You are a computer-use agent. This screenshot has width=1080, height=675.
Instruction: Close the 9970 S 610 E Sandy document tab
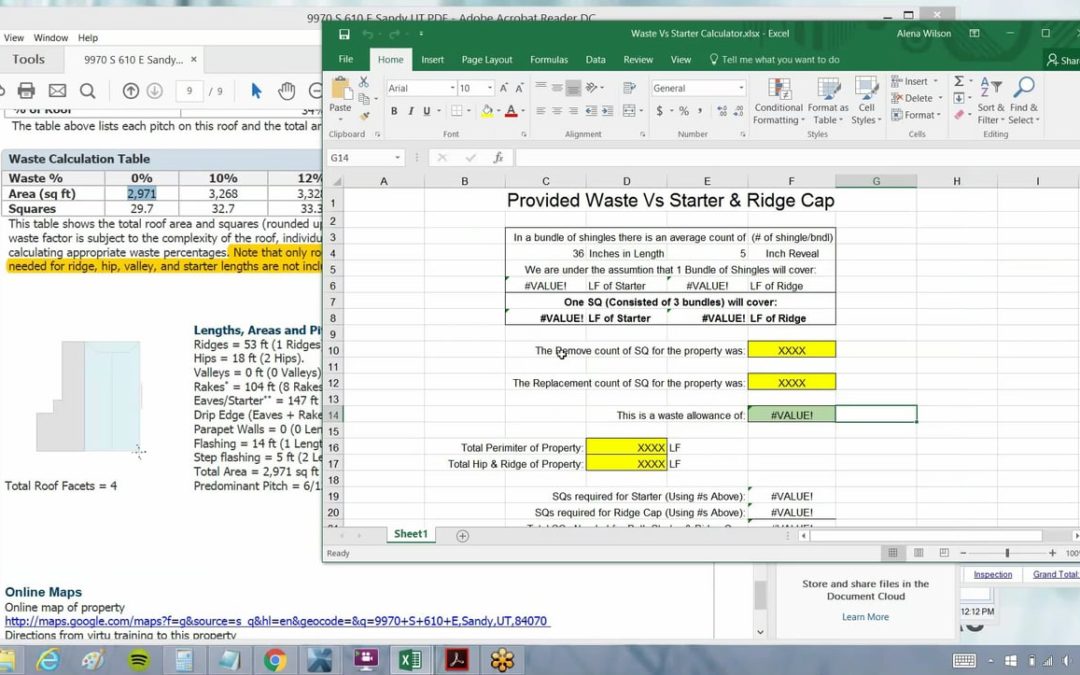pos(194,59)
